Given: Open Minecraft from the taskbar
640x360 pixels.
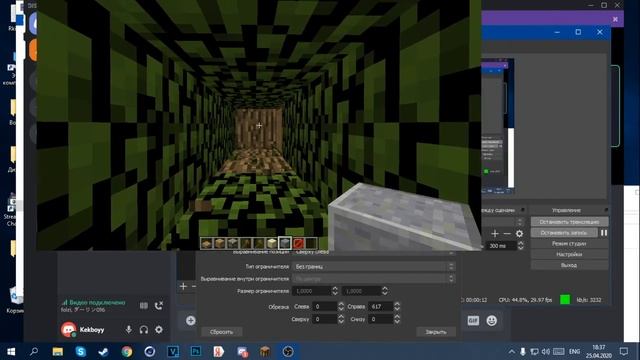Looking at the screenshot, I should [x=265, y=351].
